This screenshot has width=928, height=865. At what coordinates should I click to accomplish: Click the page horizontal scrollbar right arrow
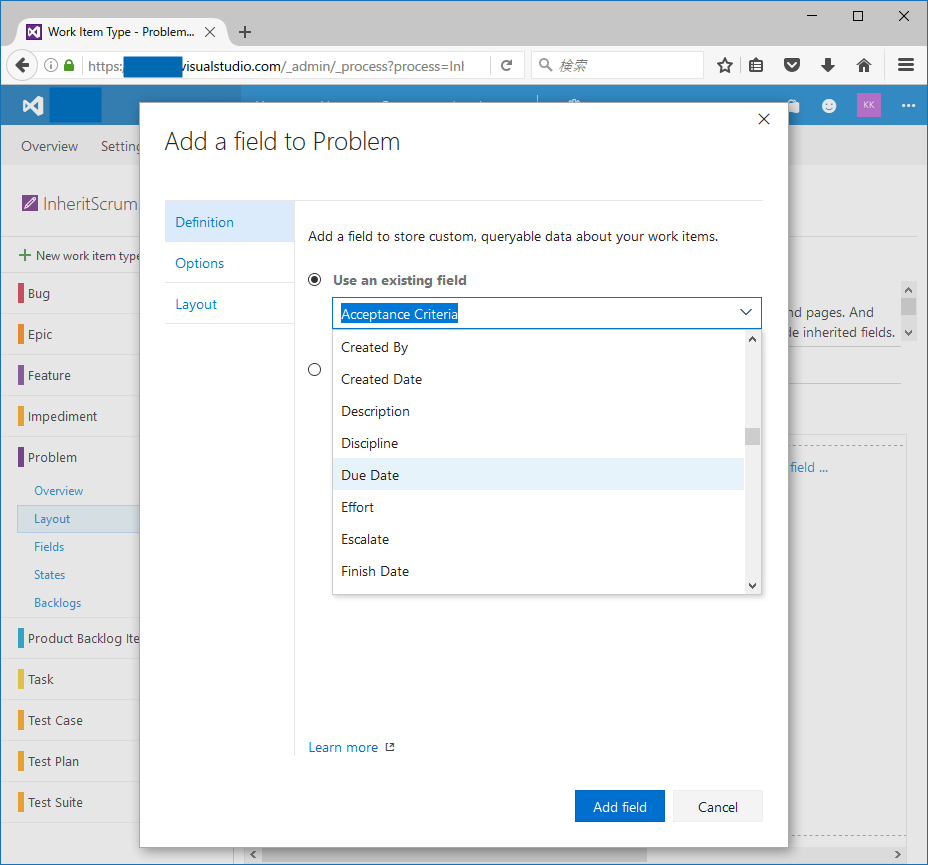click(x=897, y=854)
